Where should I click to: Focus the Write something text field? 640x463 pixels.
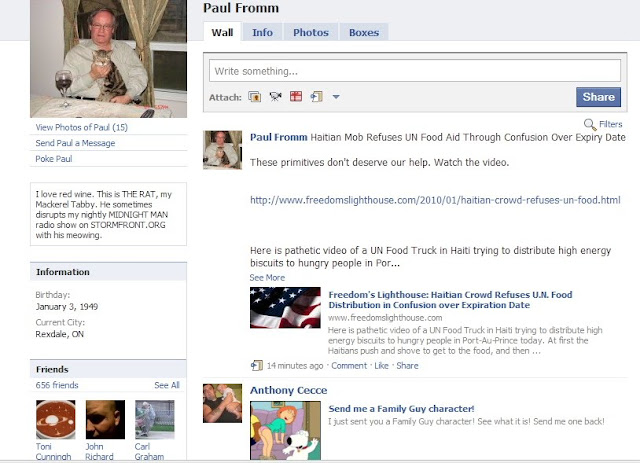(415, 71)
